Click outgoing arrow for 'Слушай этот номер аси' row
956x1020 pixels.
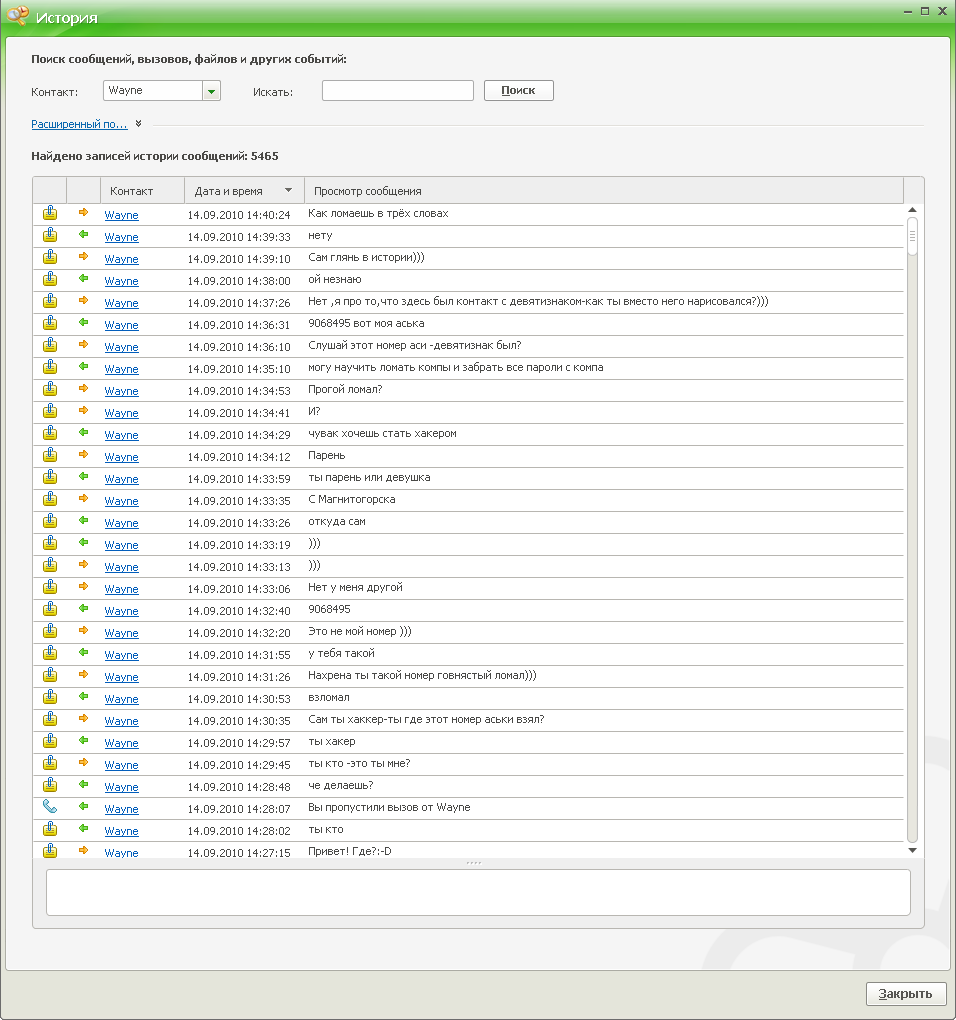point(83,345)
